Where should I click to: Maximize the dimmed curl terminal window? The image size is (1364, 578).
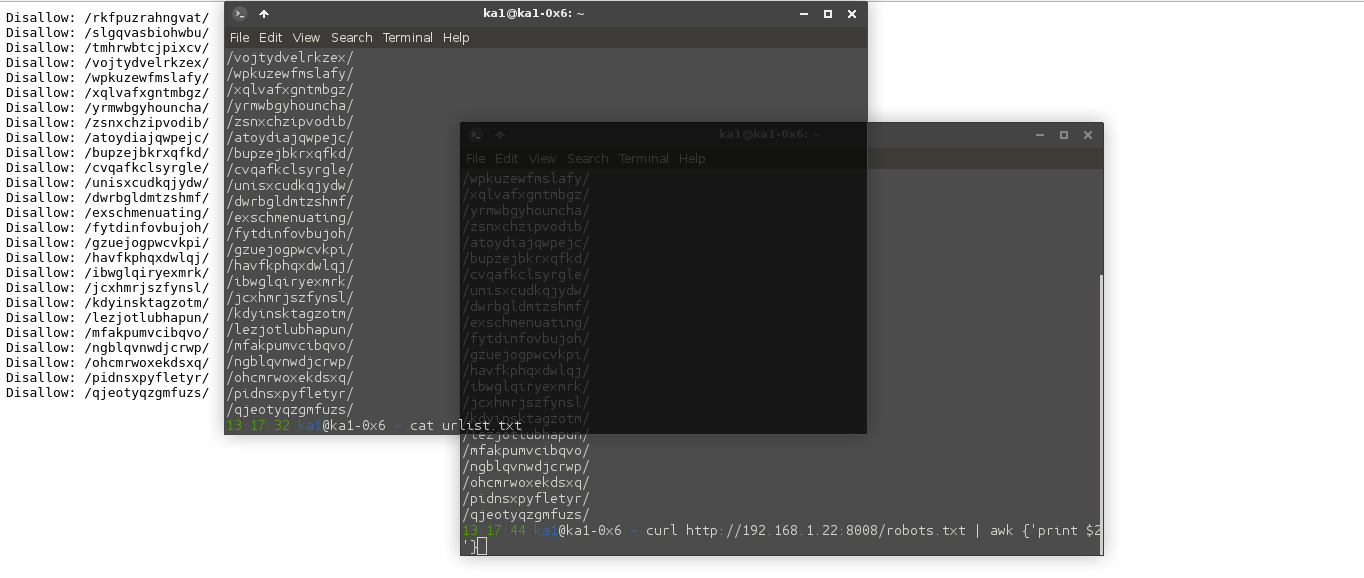[x=1064, y=135]
